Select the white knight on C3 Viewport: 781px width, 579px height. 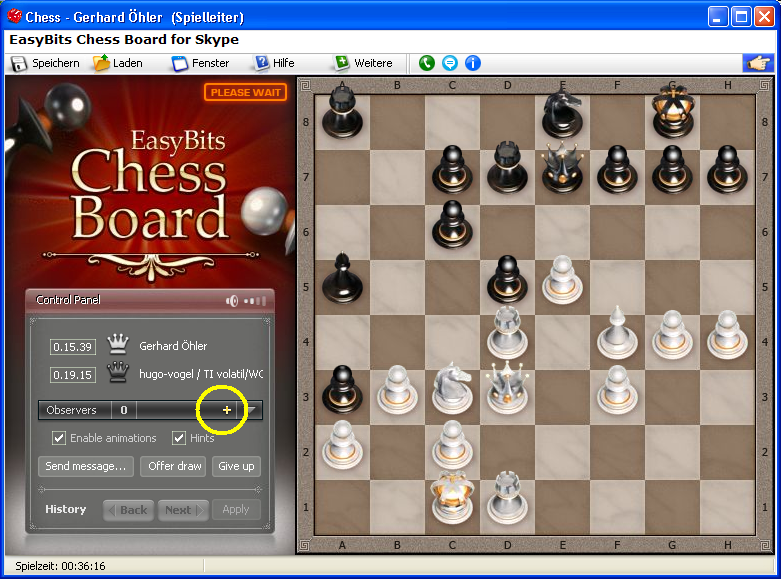pyautogui.click(x=452, y=389)
